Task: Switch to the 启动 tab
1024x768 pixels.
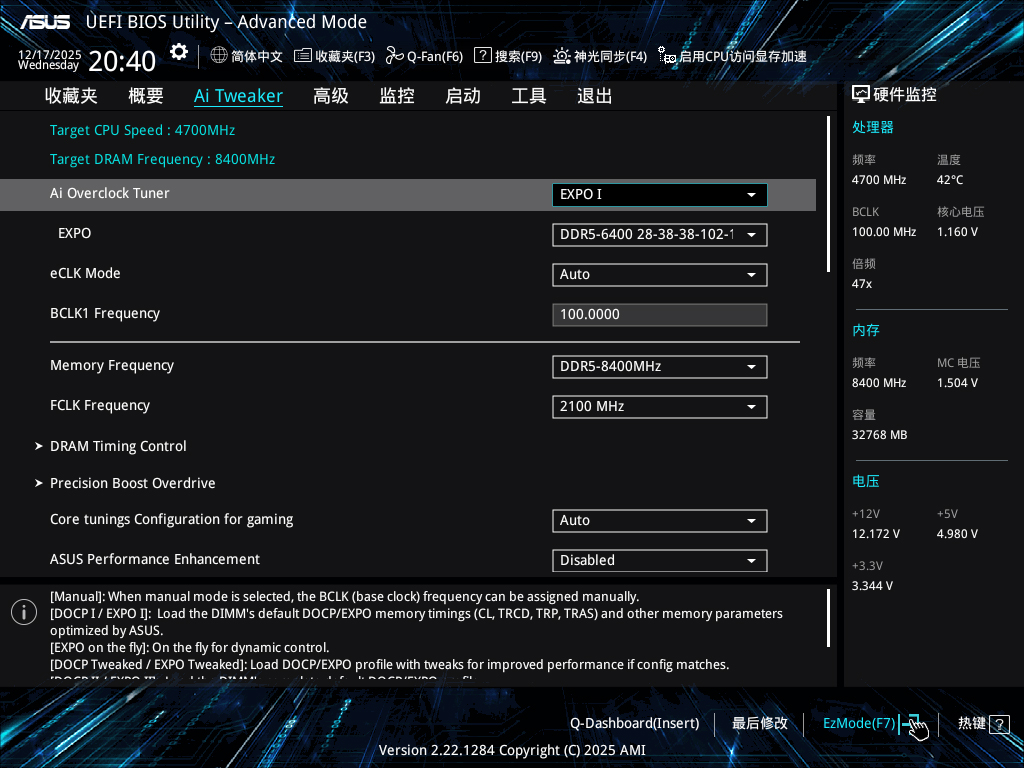Action: [462, 95]
